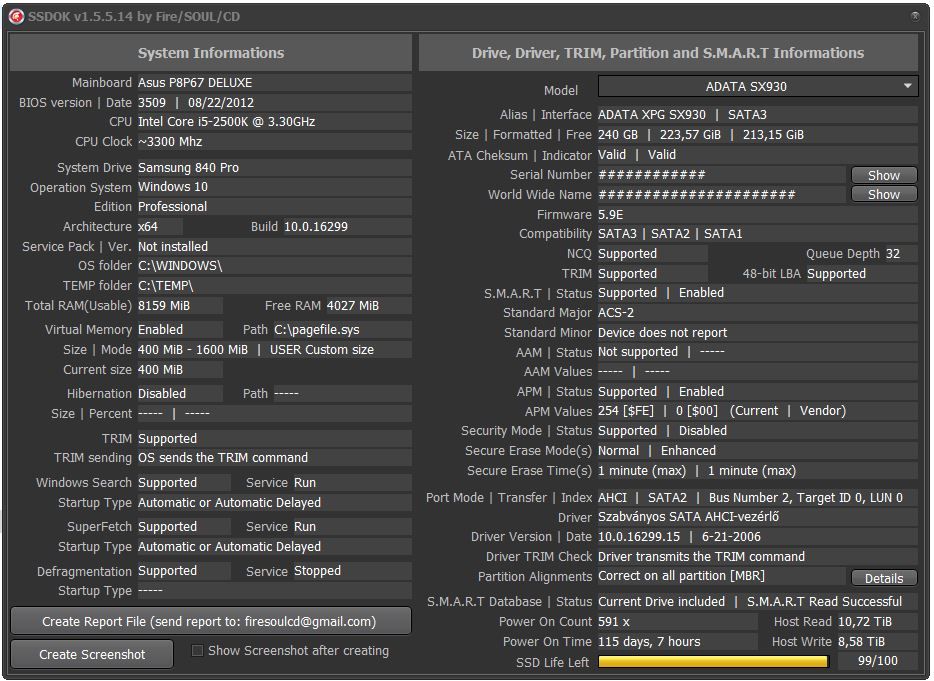Select the System Informations header
The width and height of the screenshot is (934, 681).
click(x=211, y=53)
